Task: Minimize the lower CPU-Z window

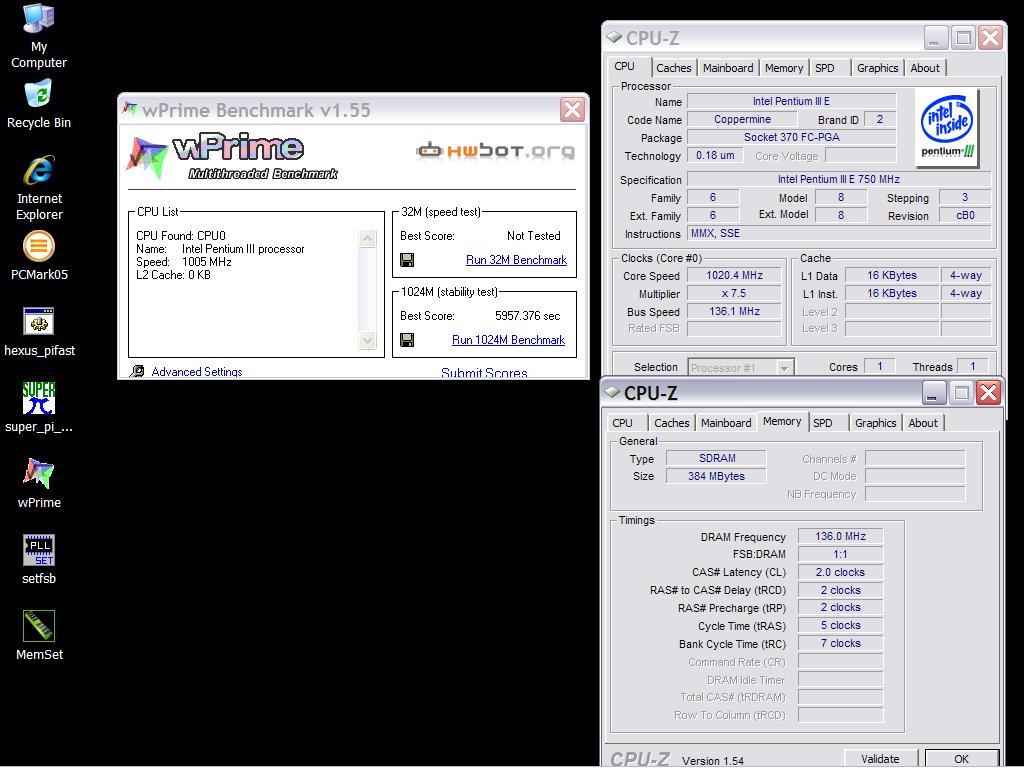Action: pyautogui.click(x=933, y=392)
